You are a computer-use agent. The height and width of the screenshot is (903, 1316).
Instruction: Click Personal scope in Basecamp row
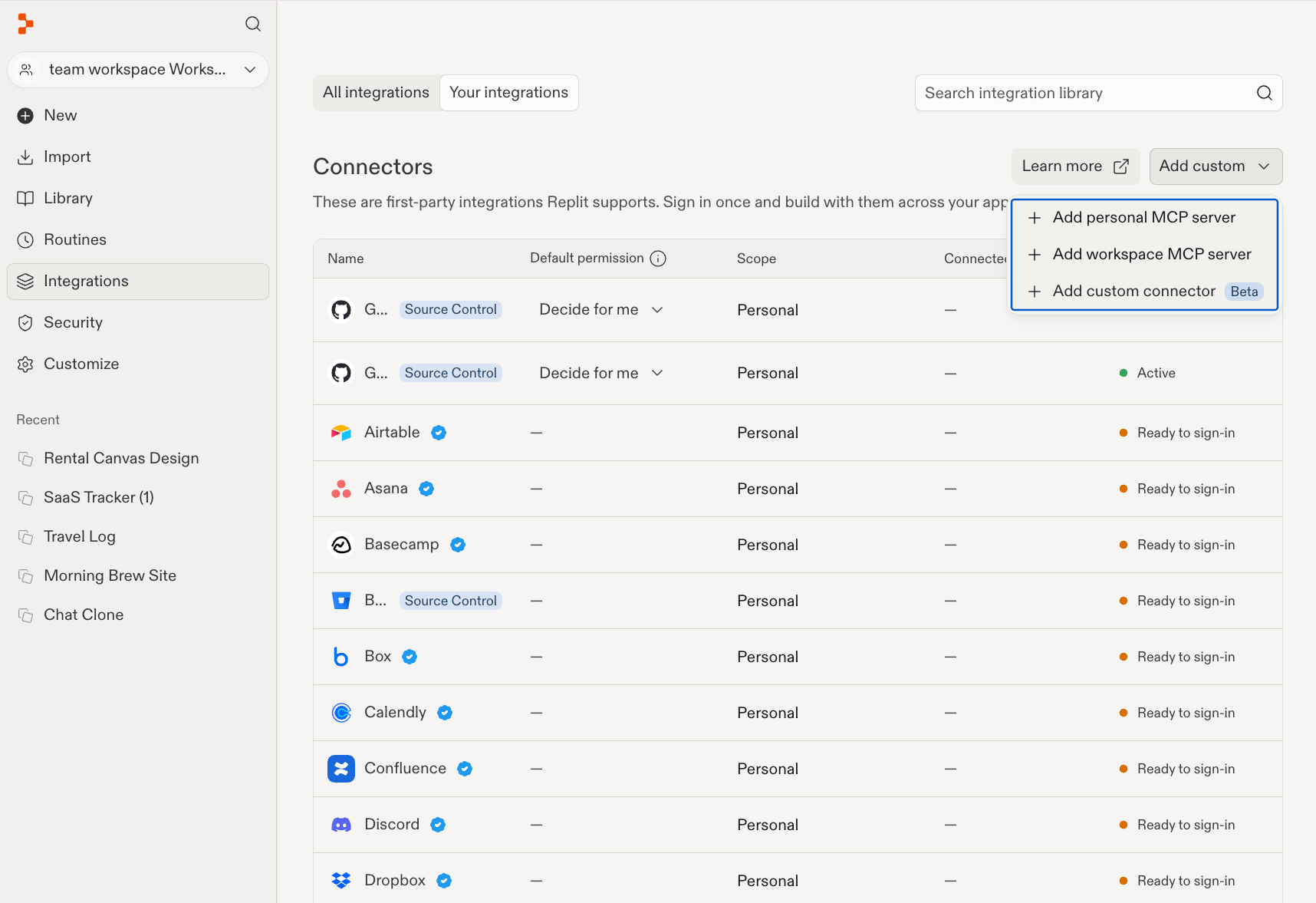coord(768,545)
